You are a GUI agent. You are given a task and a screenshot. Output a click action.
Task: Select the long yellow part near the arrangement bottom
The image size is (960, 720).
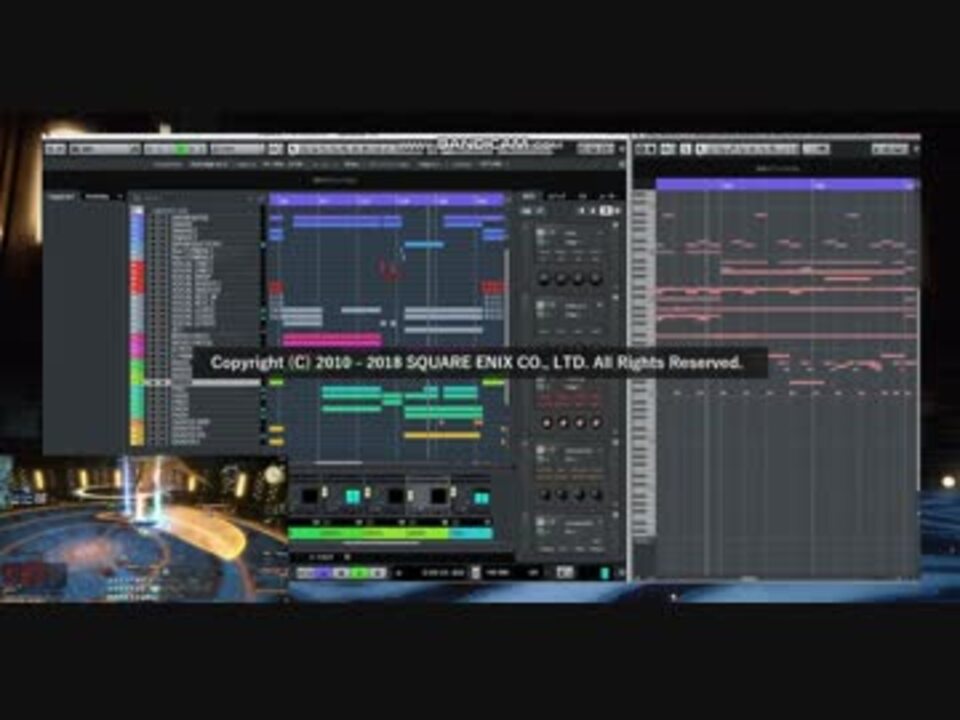click(x=442, y=435)
